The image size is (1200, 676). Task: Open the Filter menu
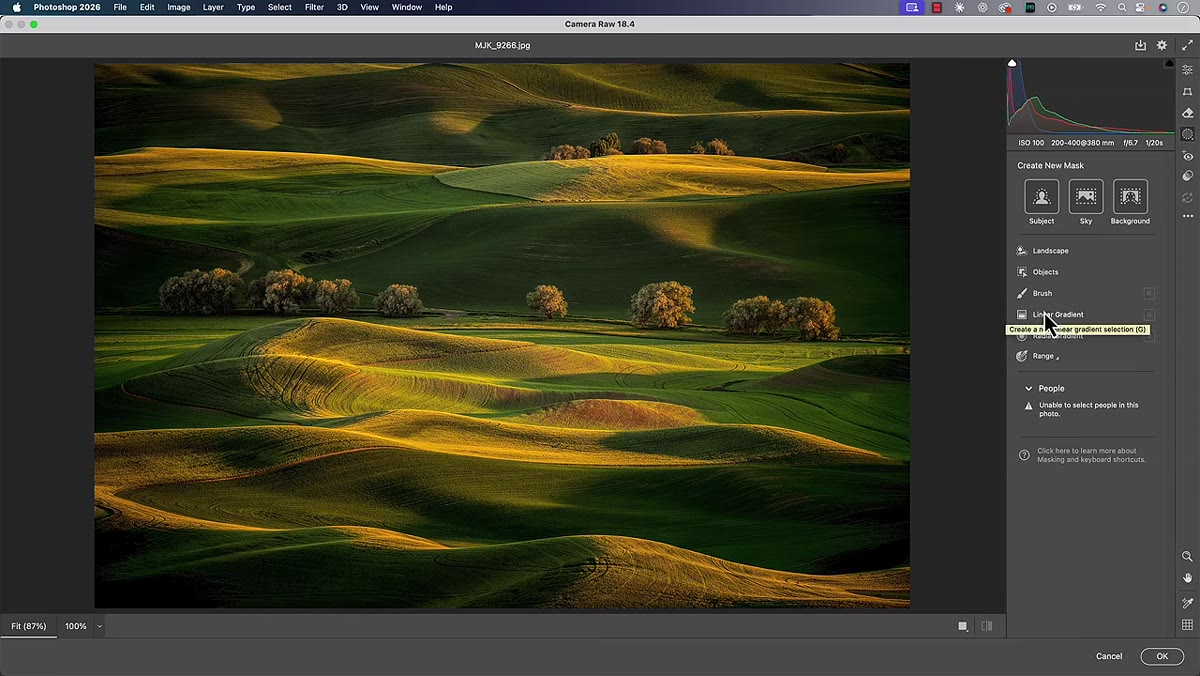click(x=314, y=7)
